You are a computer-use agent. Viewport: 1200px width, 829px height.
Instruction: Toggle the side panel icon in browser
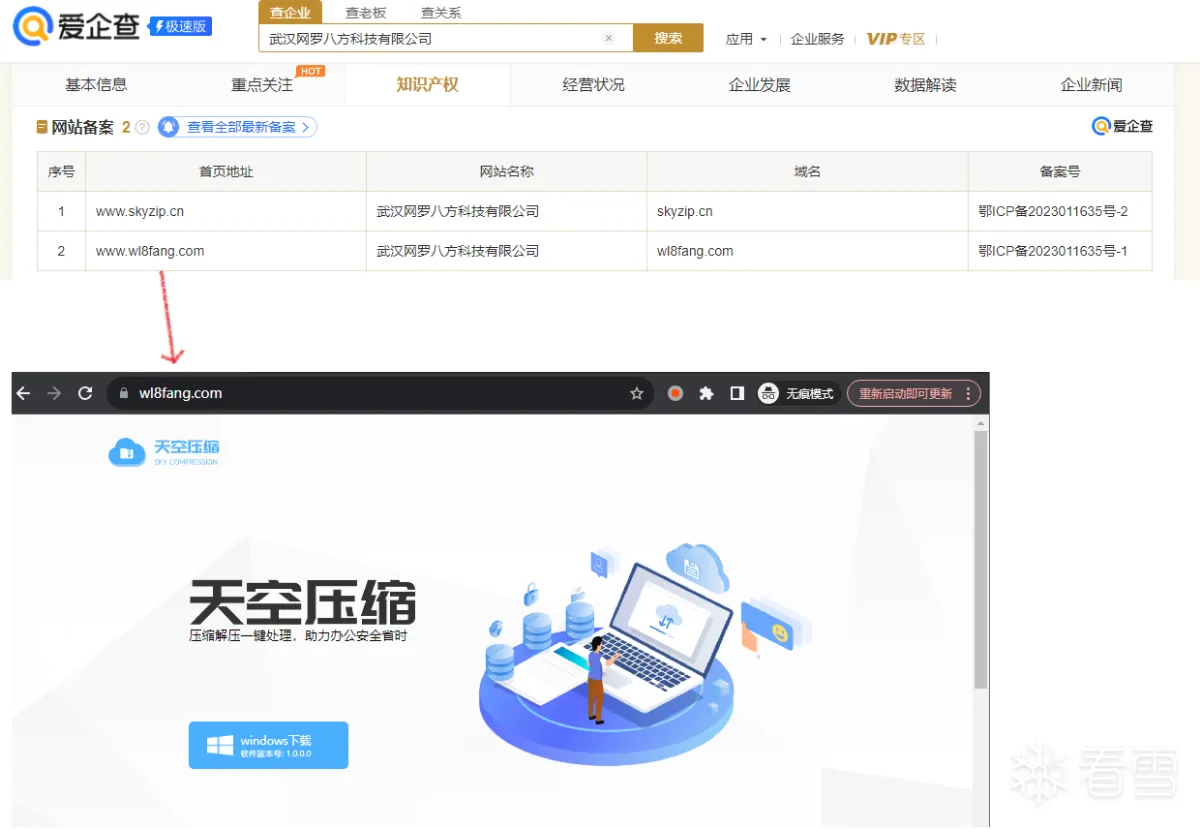(737, 394)
